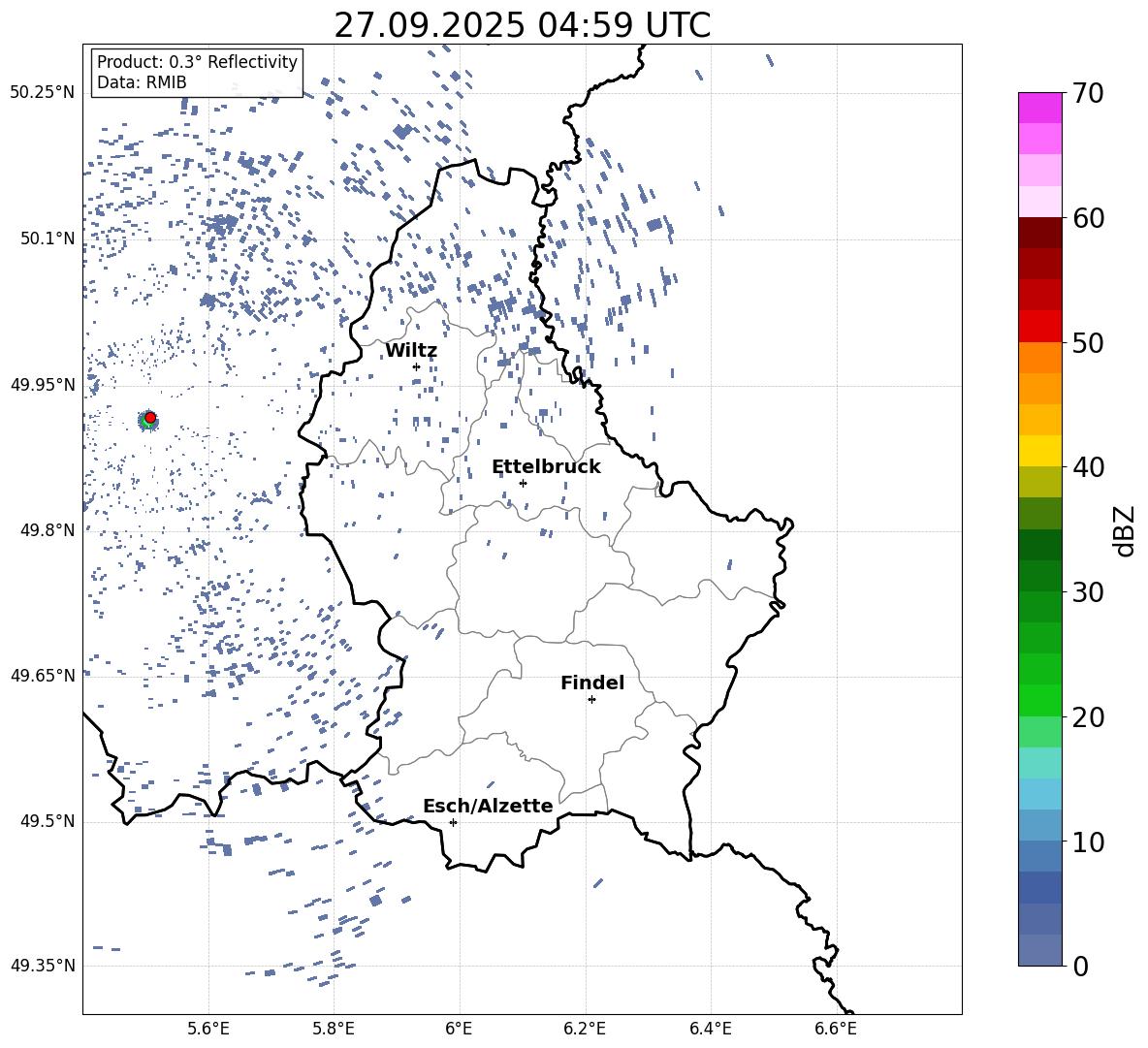1148x1048 pixels.
Task: Click the cross marker under Ettelbruck
Action: 523,483
